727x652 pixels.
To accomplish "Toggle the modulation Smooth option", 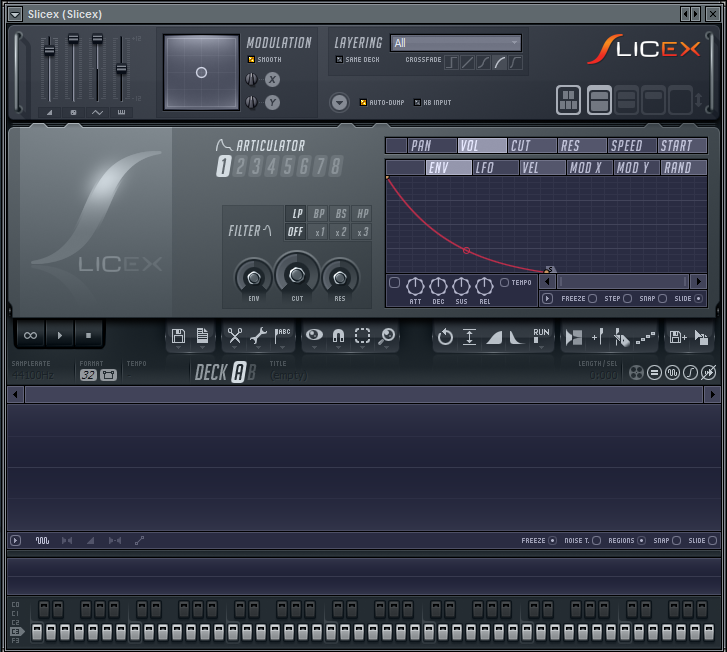I will [251, 60].
